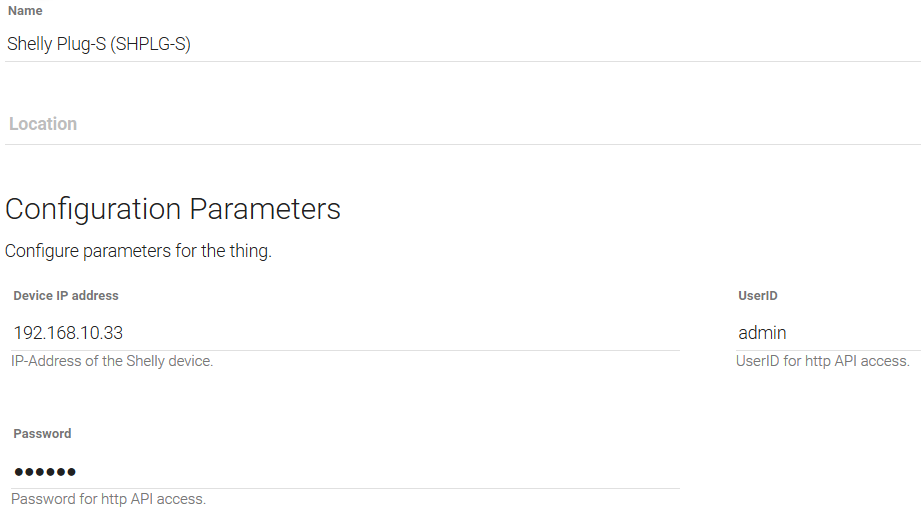Click the "192.168.10.33" IP value
Image resolution: width=921 pixels, height=511 pixels.
68,333
